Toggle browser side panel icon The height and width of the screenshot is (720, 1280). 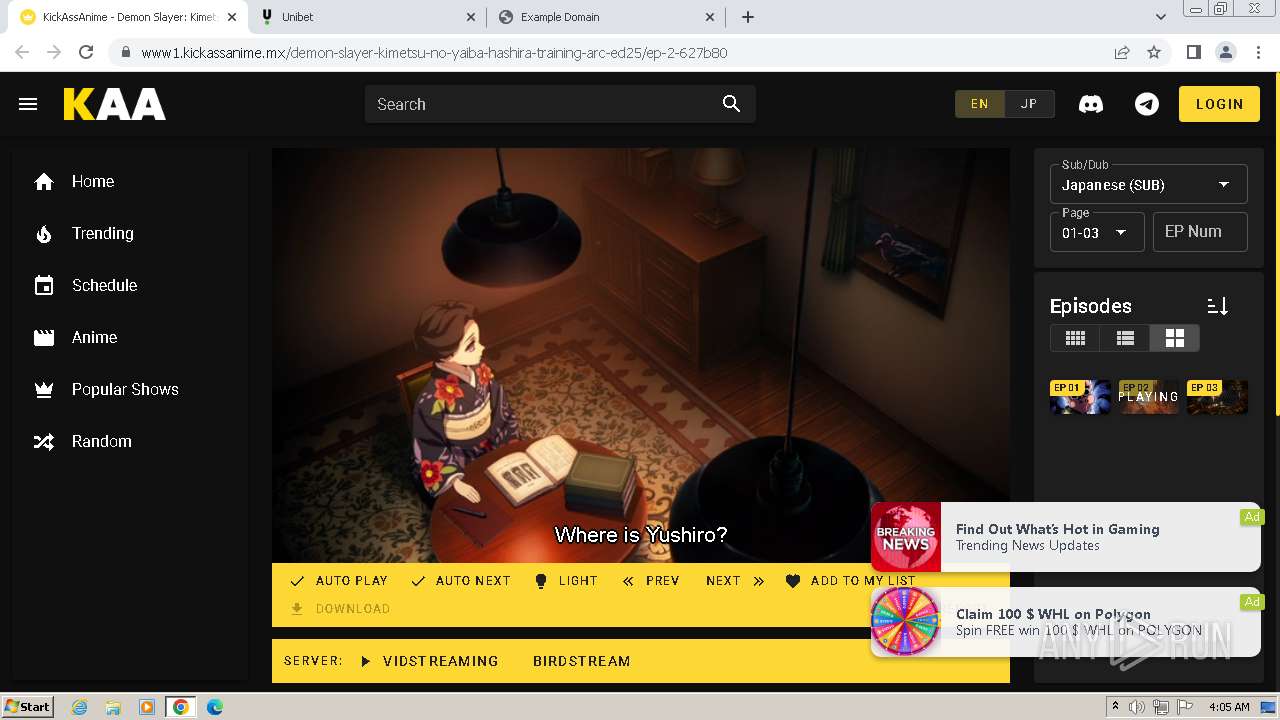tap(1193, 52)
